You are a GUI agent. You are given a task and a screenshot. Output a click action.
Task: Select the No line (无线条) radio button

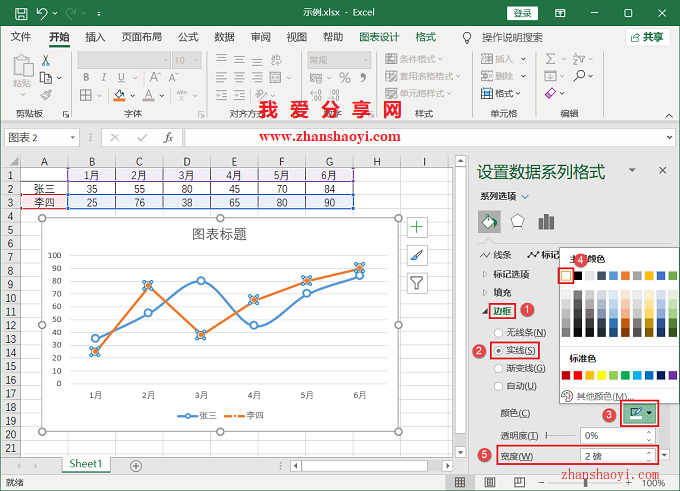pos(499,333)
